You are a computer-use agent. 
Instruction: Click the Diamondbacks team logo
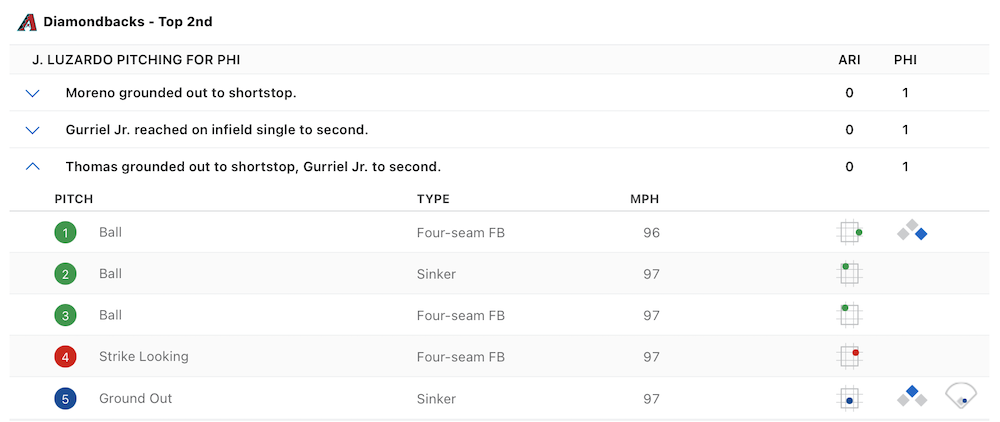[x=28, y=21]
